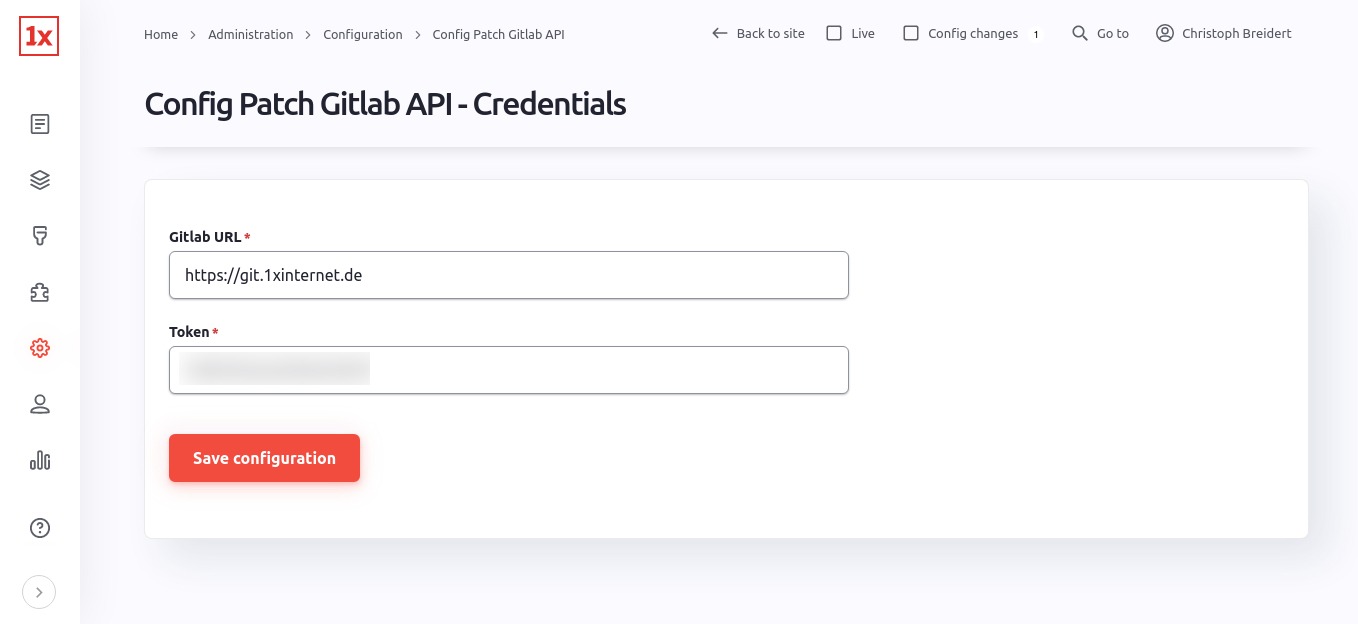The width and height of the screenshot is (1358, 624).
Task: Click the Extend puzzle piece icon
Action: pos(39,292)
